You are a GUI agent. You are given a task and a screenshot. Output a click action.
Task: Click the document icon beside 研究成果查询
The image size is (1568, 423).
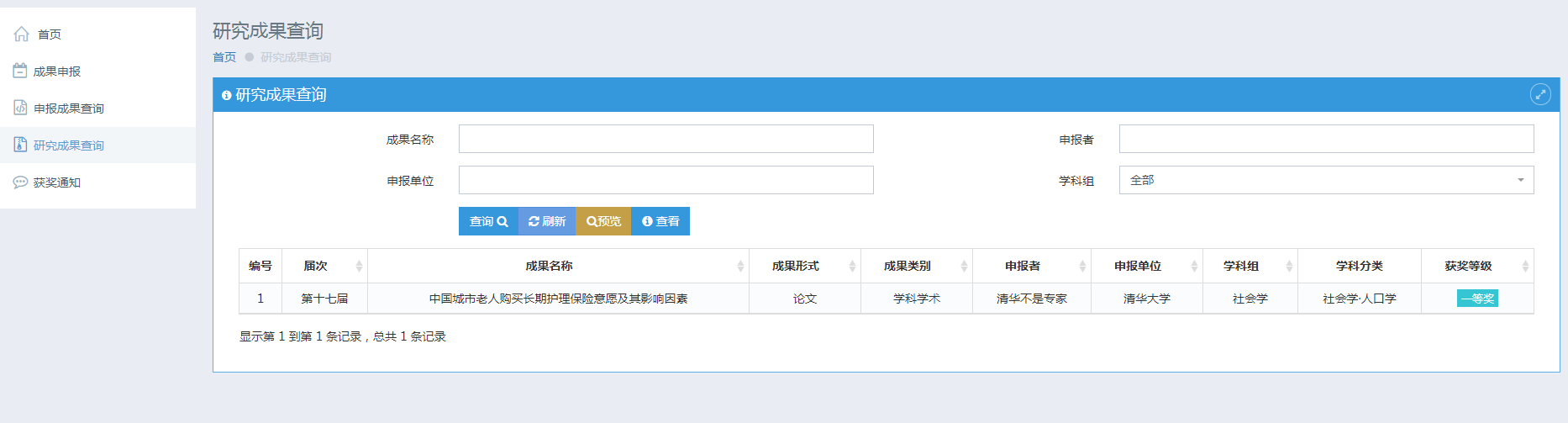click(x=20, y=145)
